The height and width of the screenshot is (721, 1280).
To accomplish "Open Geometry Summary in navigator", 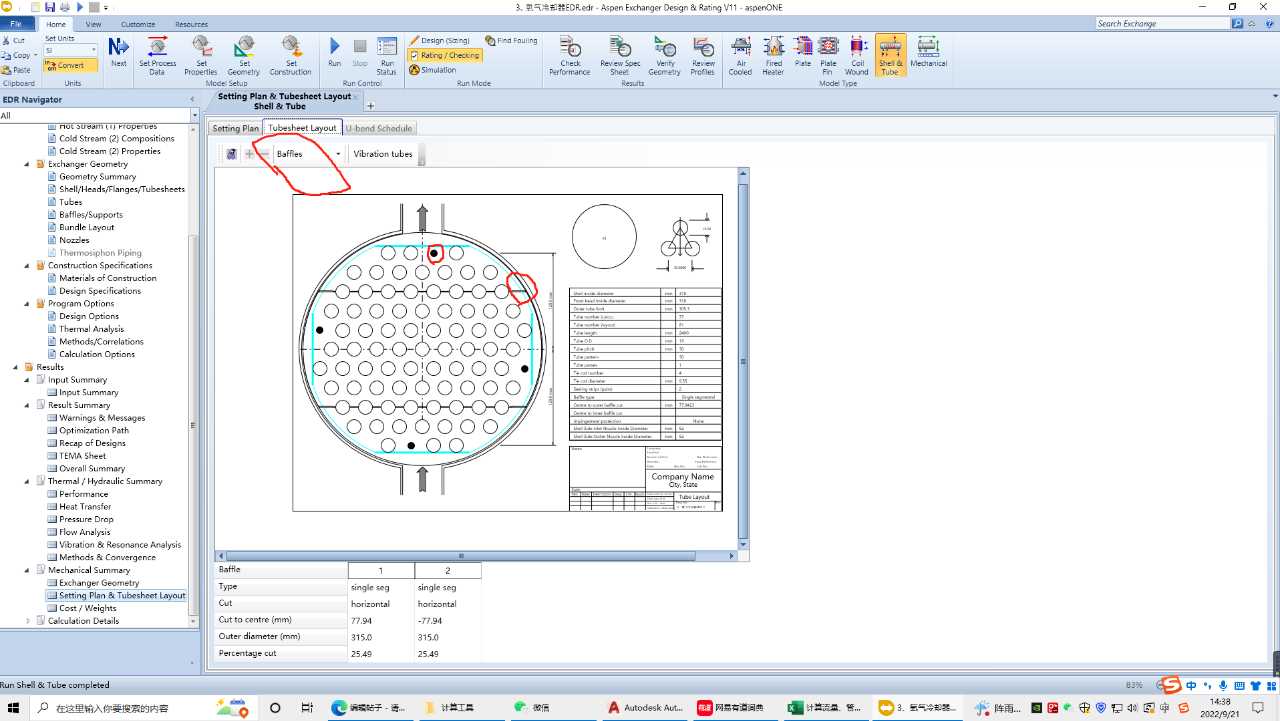I will click(x=97, y=177).
